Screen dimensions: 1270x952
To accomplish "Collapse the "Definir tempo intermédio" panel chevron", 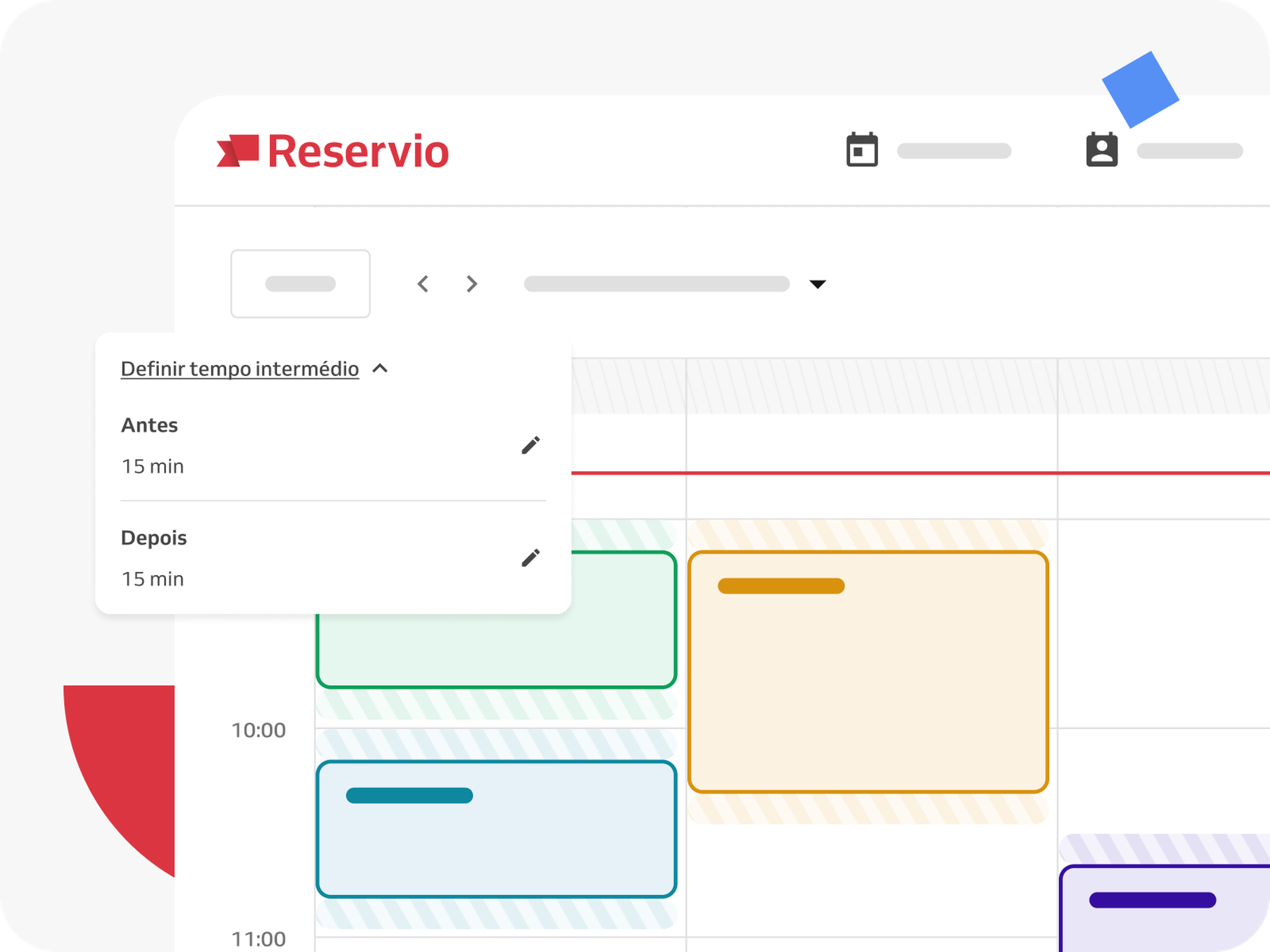I will [x=380, y=369].
